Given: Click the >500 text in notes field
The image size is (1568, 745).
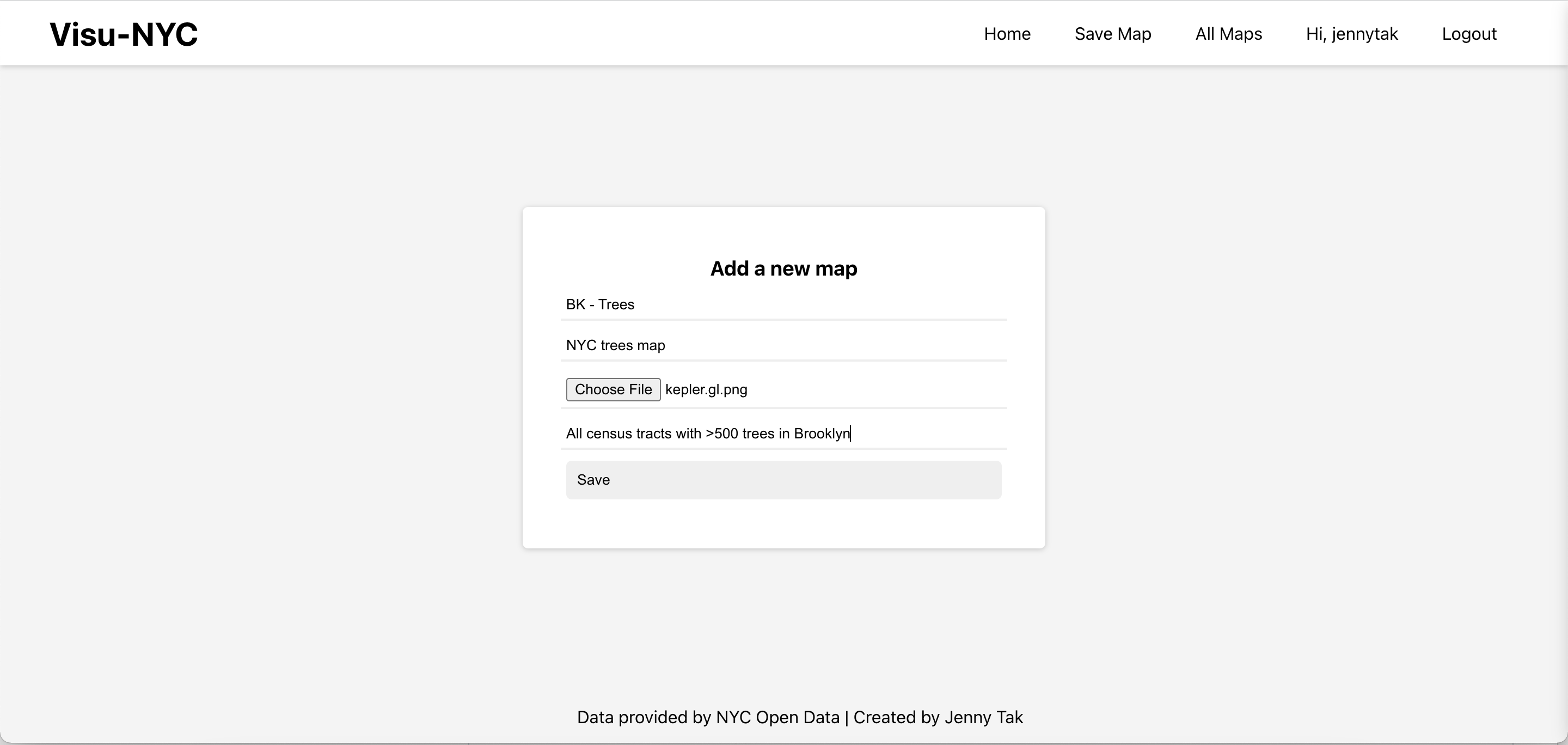Looking at the screenshot, I should tap(721, 433).
